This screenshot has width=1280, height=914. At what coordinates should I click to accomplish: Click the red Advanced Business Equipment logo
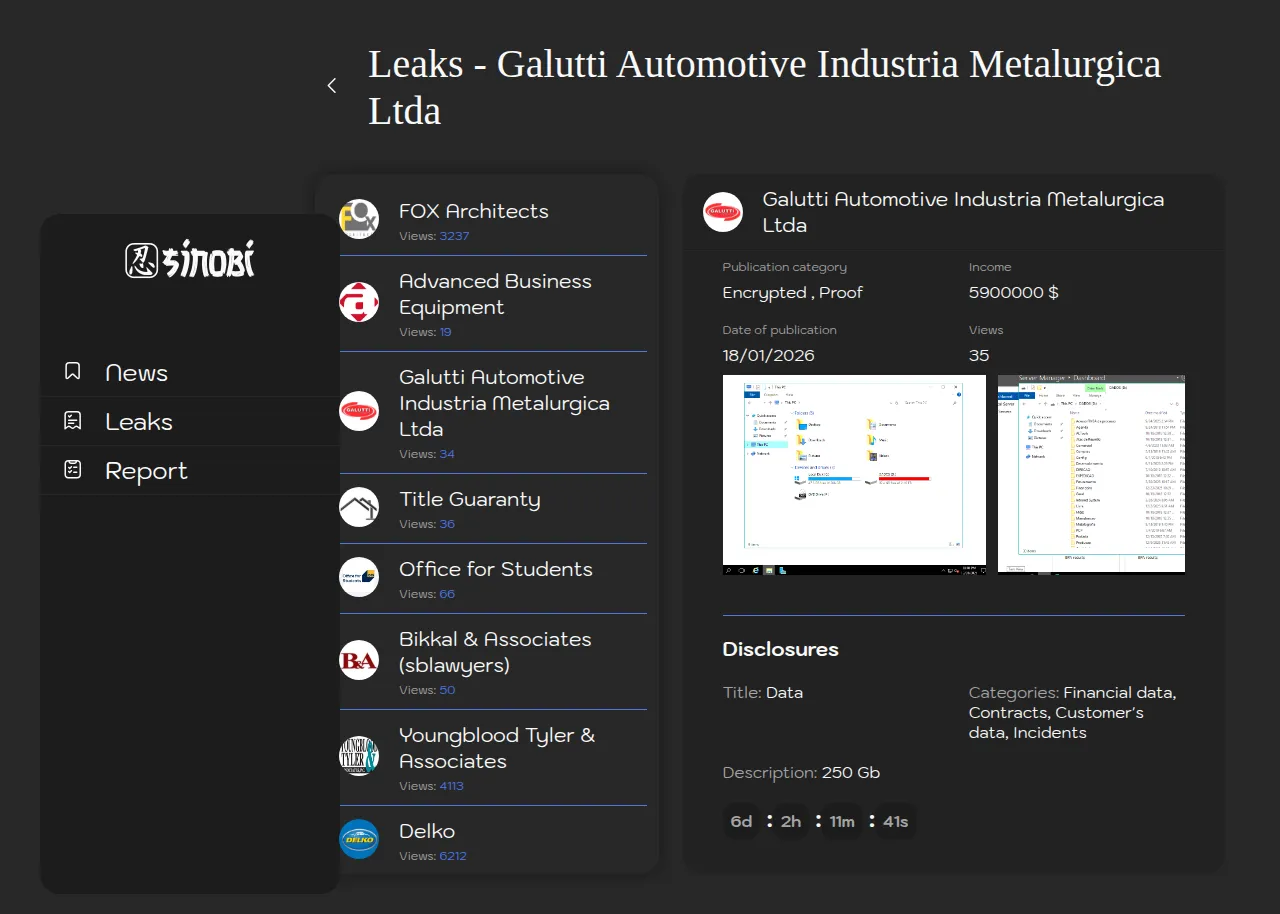[358, 302]
